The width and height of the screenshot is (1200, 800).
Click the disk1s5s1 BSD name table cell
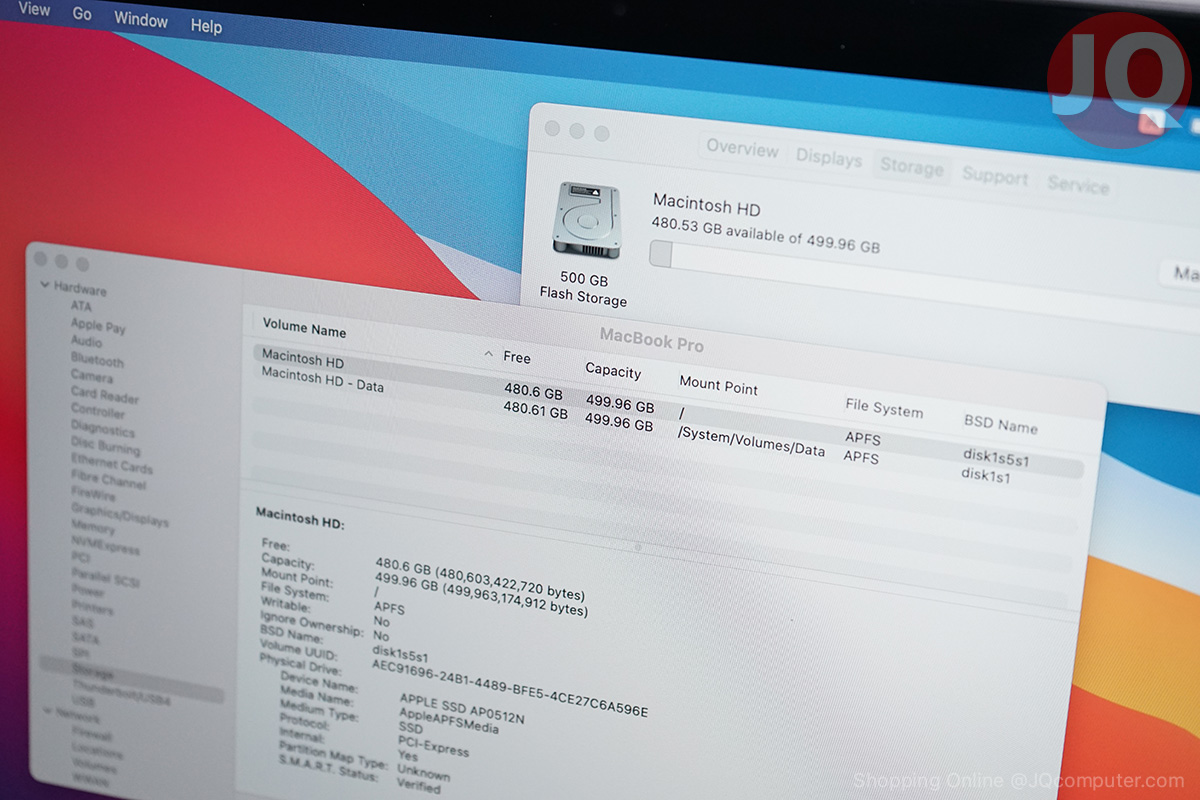(996, 457)
